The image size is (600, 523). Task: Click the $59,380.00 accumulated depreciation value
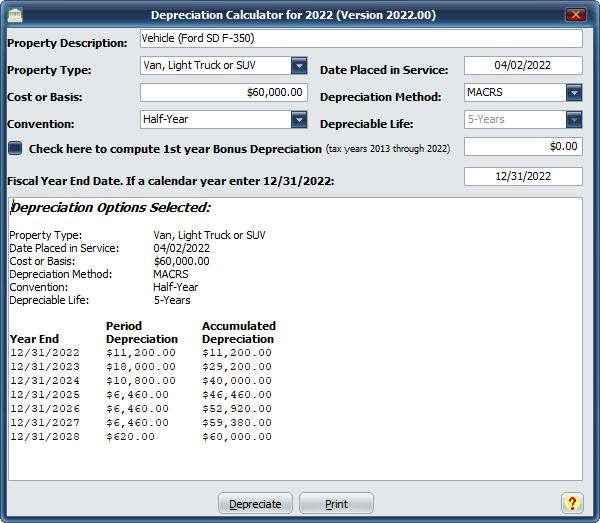pyautogui.click(x=237, y=422)
